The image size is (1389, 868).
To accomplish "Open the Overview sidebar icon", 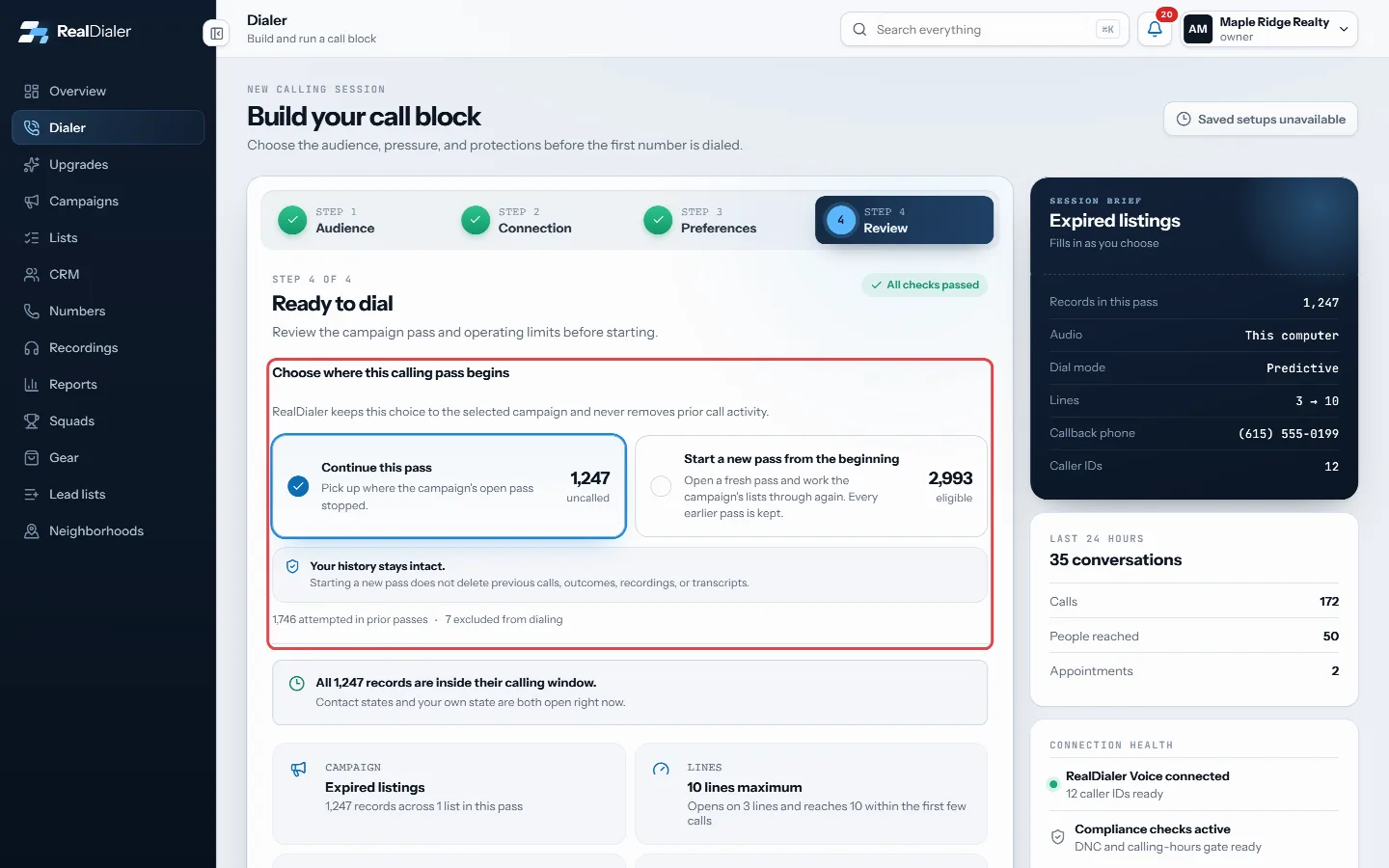I will 32,92.
